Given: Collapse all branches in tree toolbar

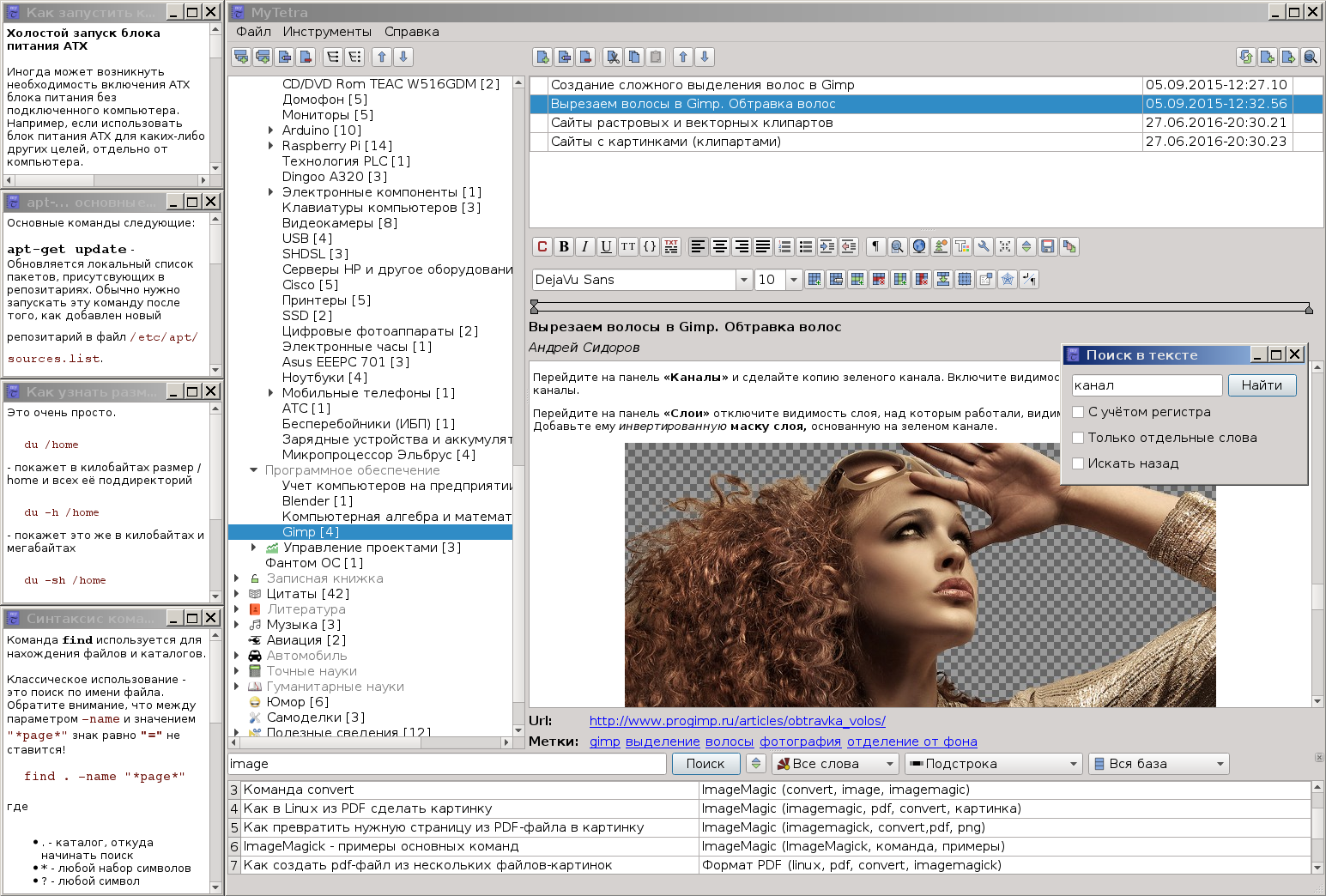Looking at the screenshot, I should click(354, 57).
